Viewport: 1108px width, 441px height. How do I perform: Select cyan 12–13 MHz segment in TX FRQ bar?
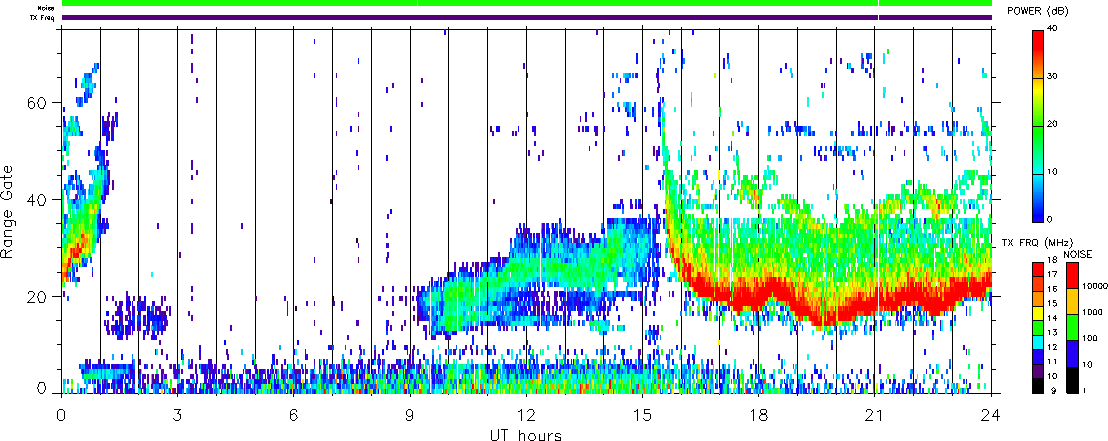[1039, 341]
